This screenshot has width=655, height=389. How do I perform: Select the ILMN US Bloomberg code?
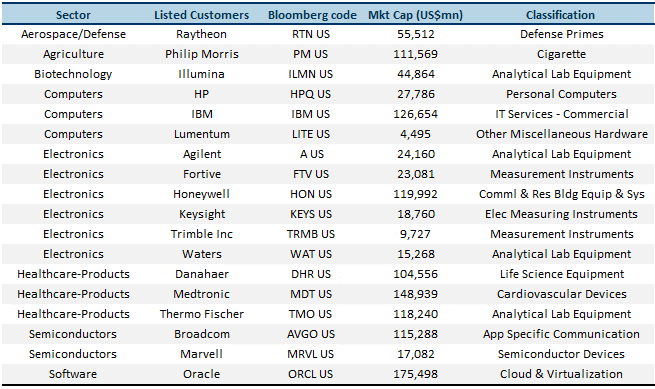click(x=310, y=74)
